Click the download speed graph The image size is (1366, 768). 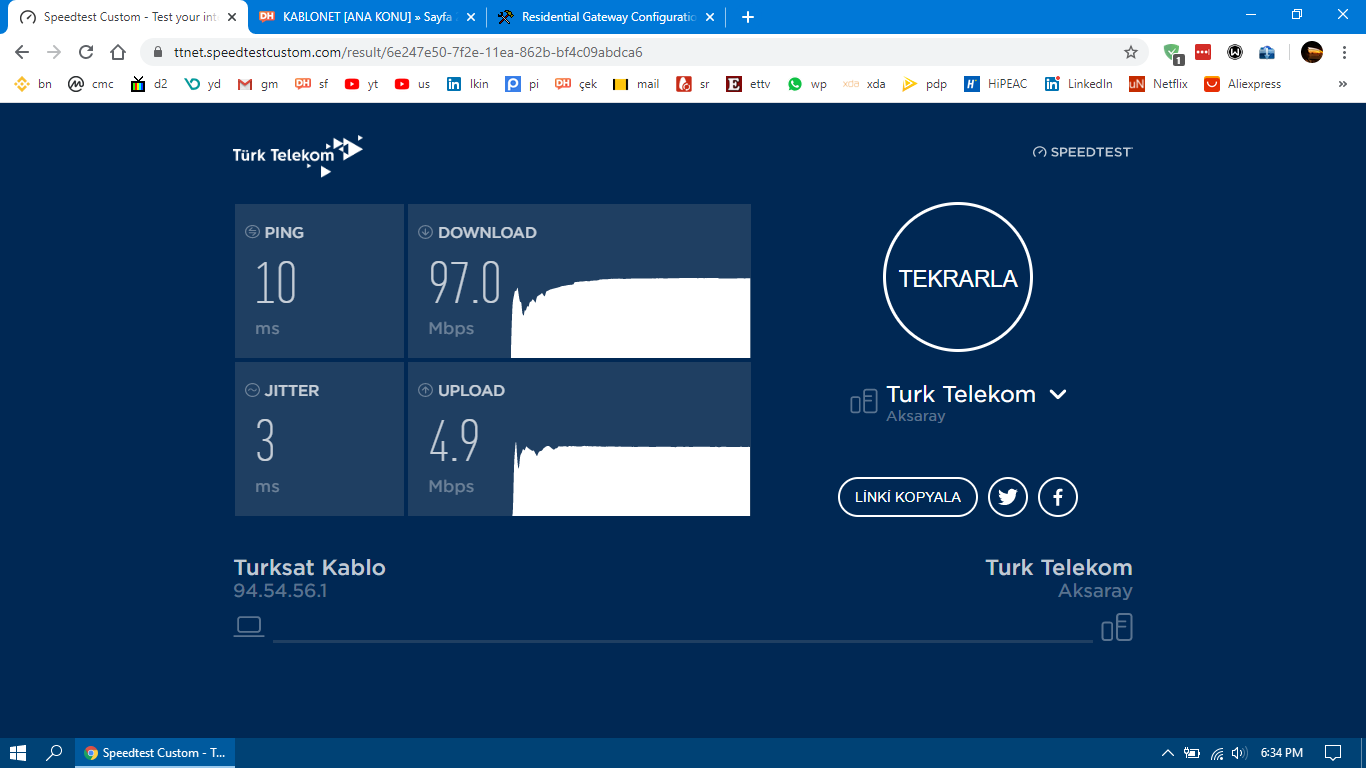(x=630, y=317)
